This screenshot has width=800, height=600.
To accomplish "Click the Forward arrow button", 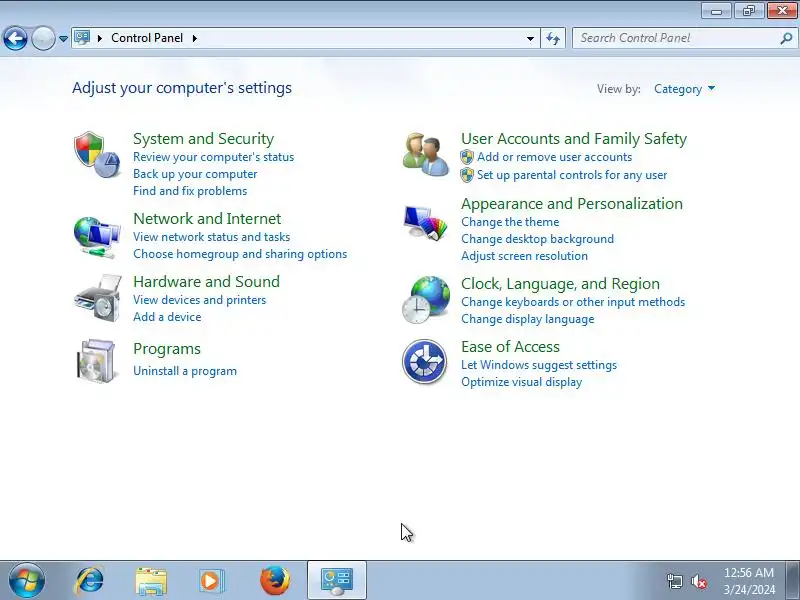I will pyautogui.click(x=43, y=38).
